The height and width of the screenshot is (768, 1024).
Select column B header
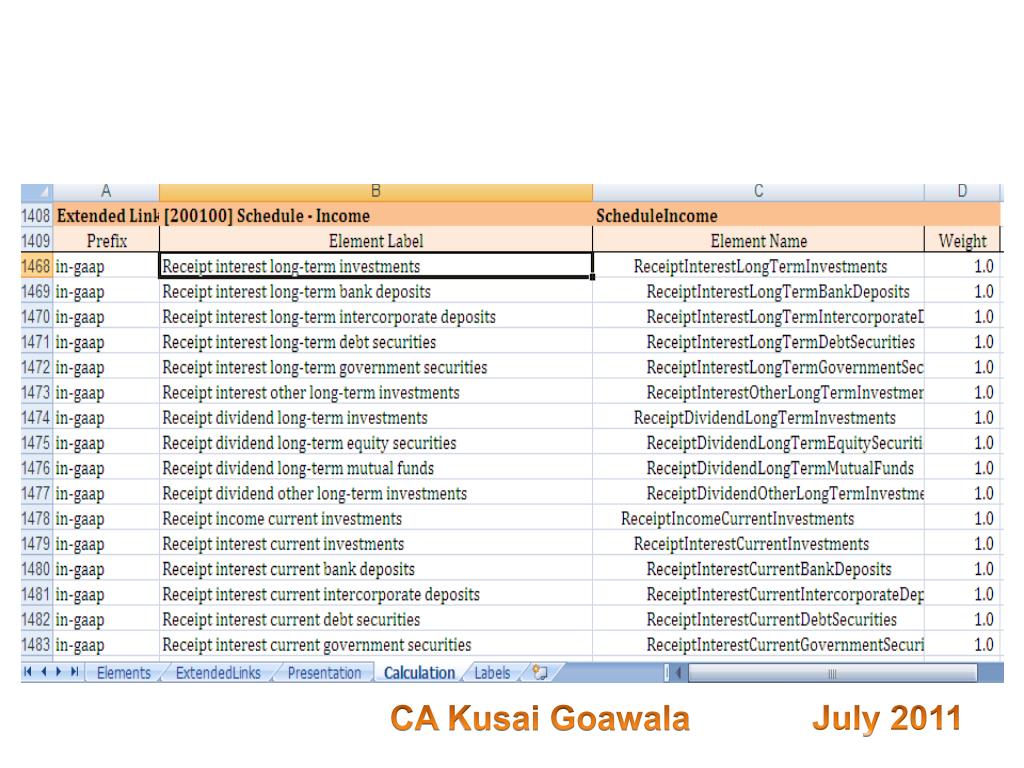[376, 192]
